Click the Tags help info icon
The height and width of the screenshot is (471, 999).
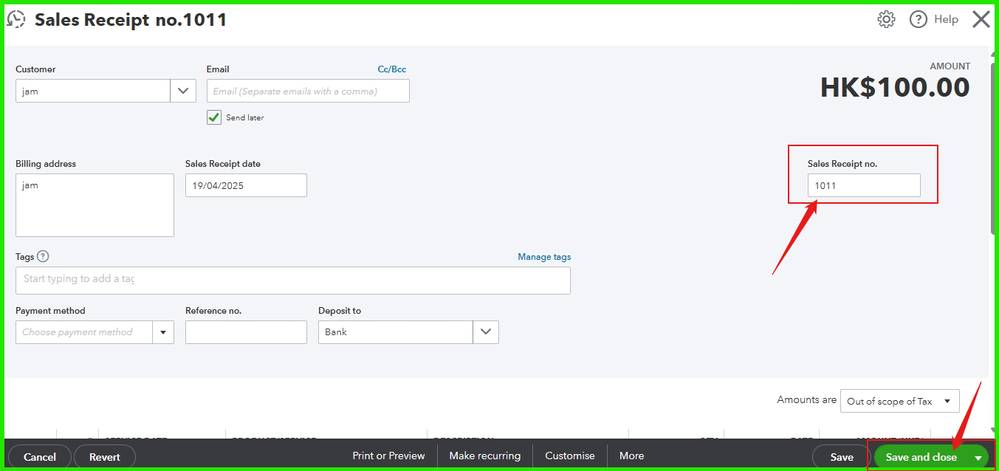(x=43, y=256)
